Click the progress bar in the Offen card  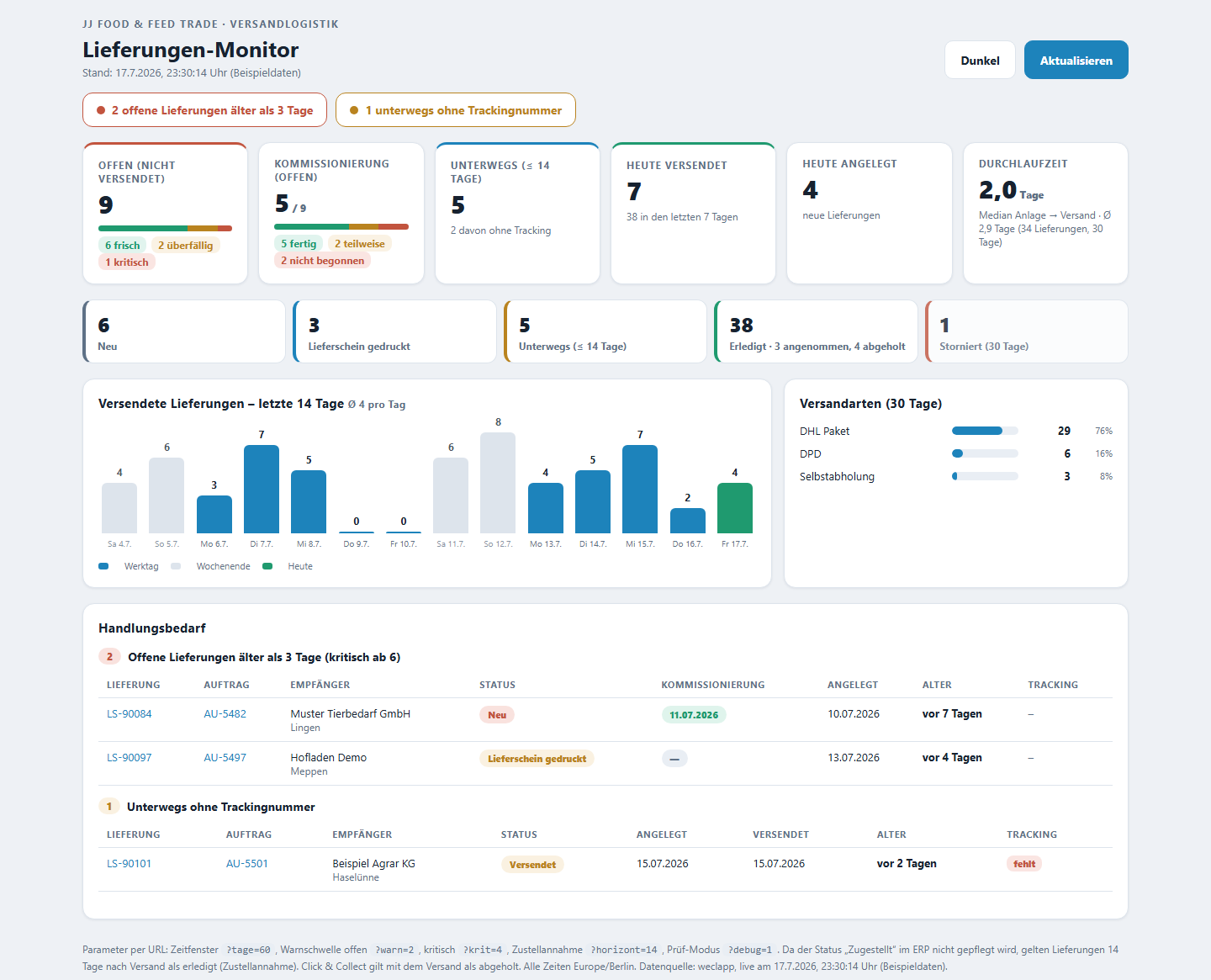[x=165, y=228]
